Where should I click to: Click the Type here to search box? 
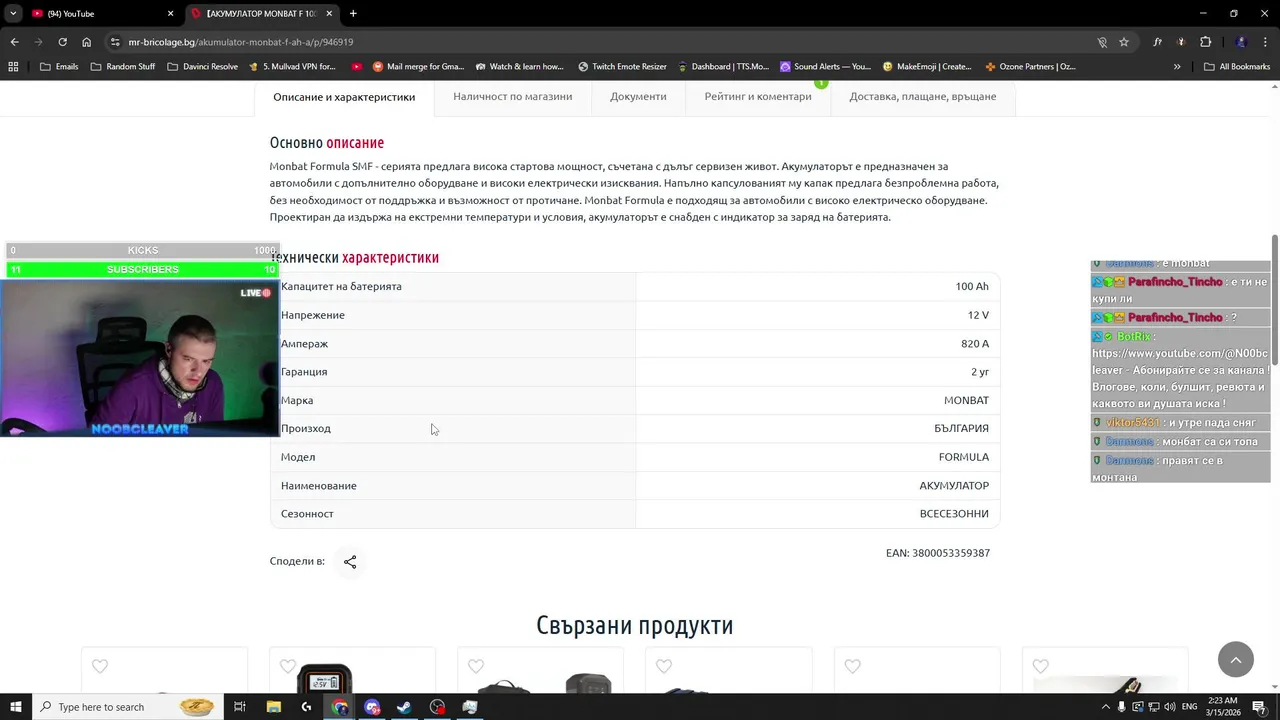click(x=126, y=707)
